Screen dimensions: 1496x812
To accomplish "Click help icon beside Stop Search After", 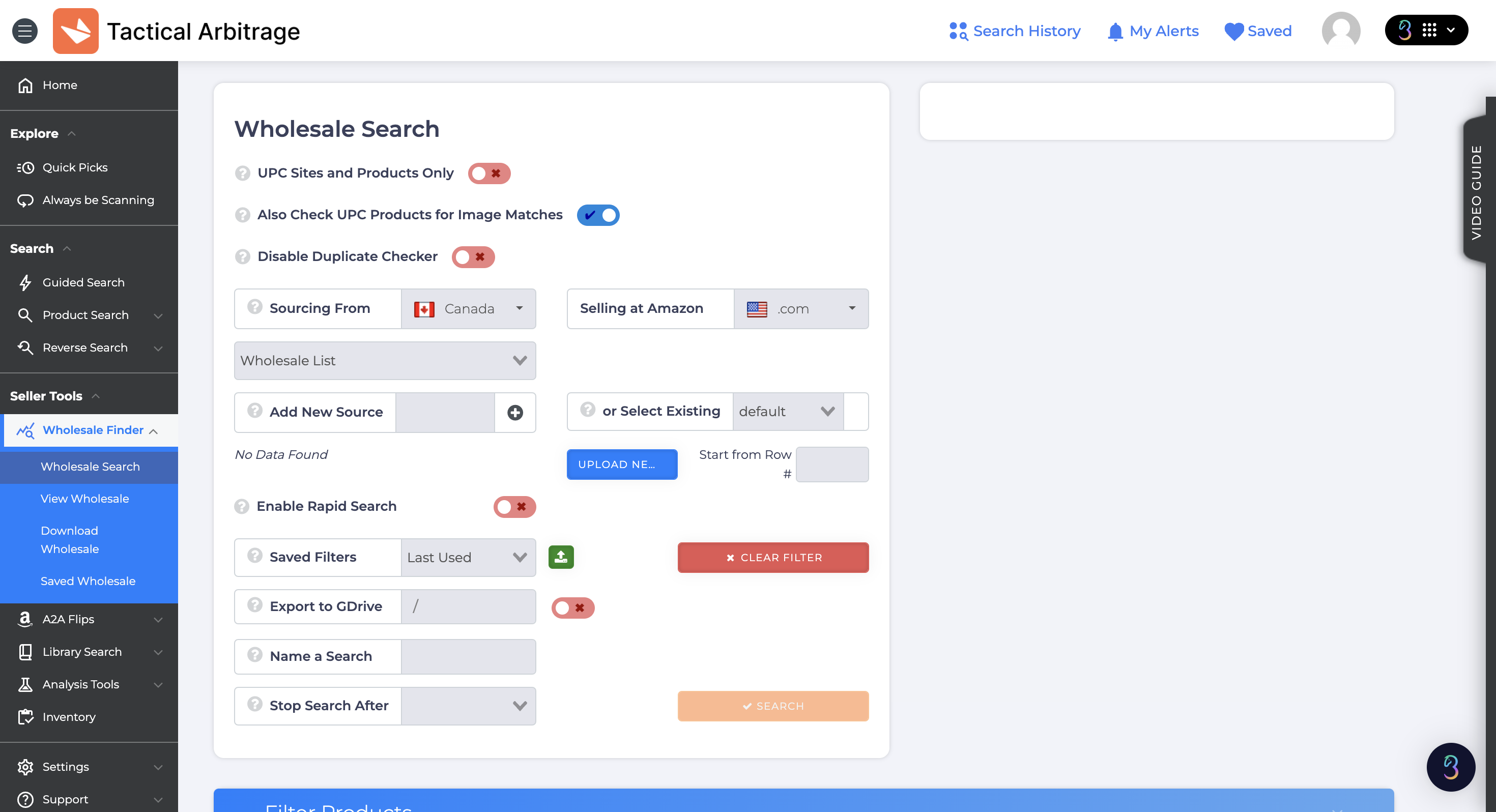I will [254, 705].
